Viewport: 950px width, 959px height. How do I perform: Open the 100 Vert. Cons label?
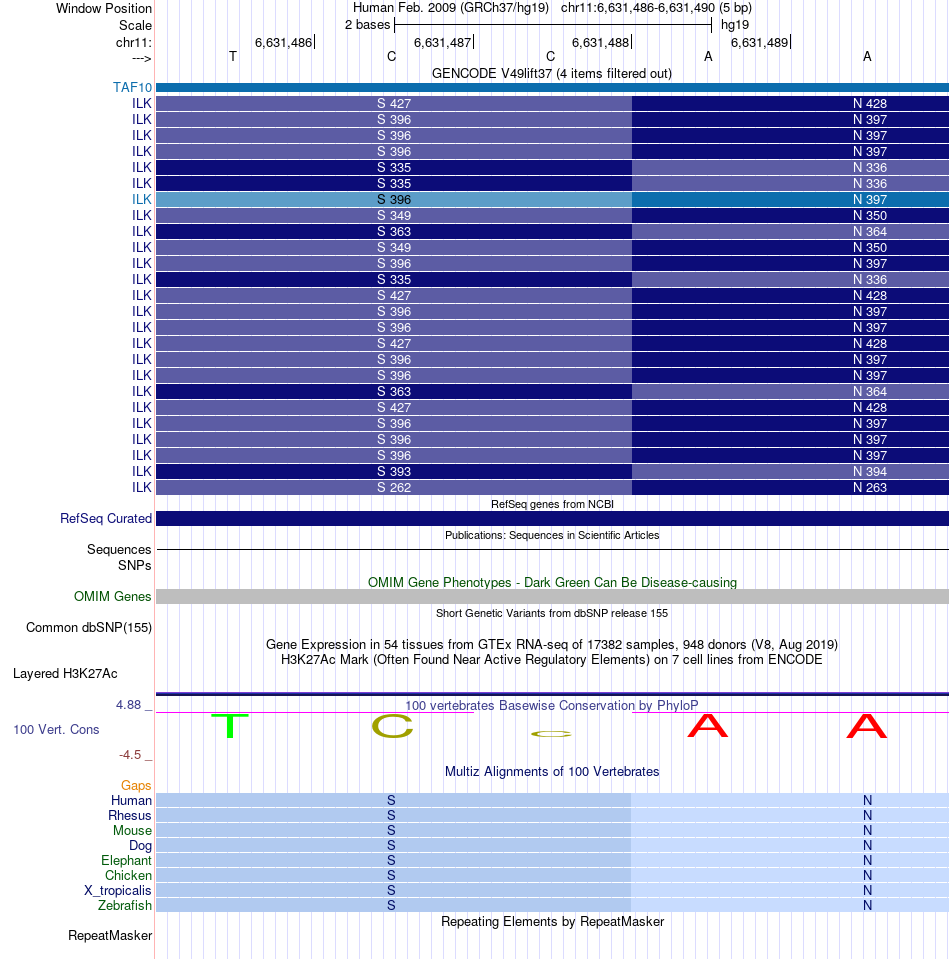[x=56, y=729]
